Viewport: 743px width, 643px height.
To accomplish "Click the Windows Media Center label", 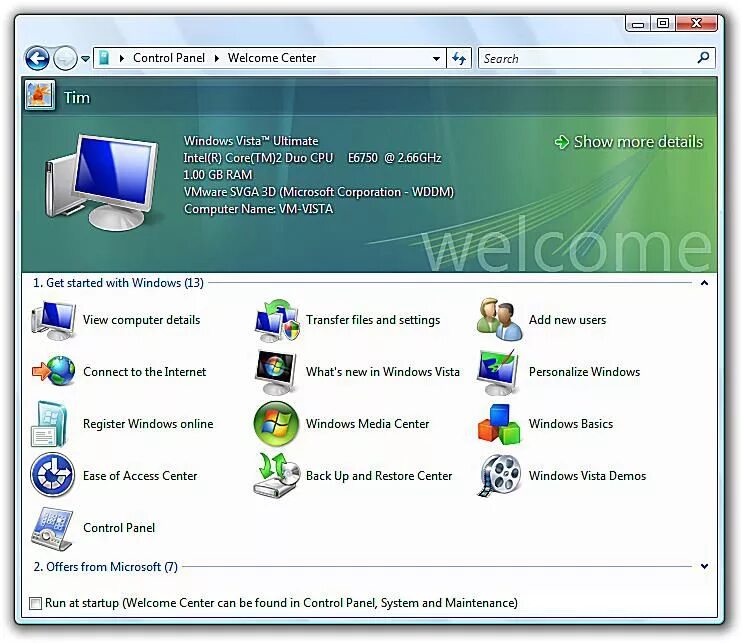I will click(367, 424).
